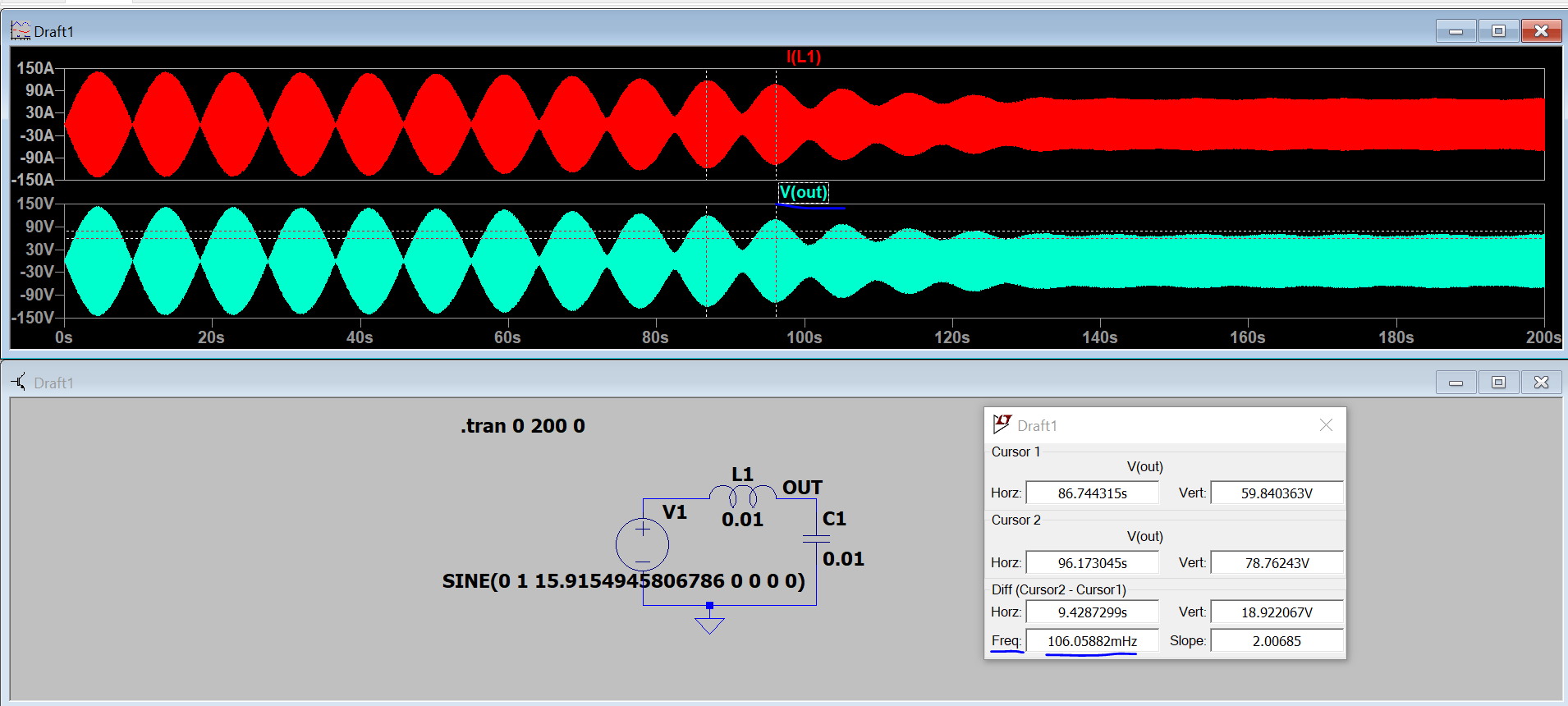Select Cursor 1 Vert value field

tap(1277, 493)
